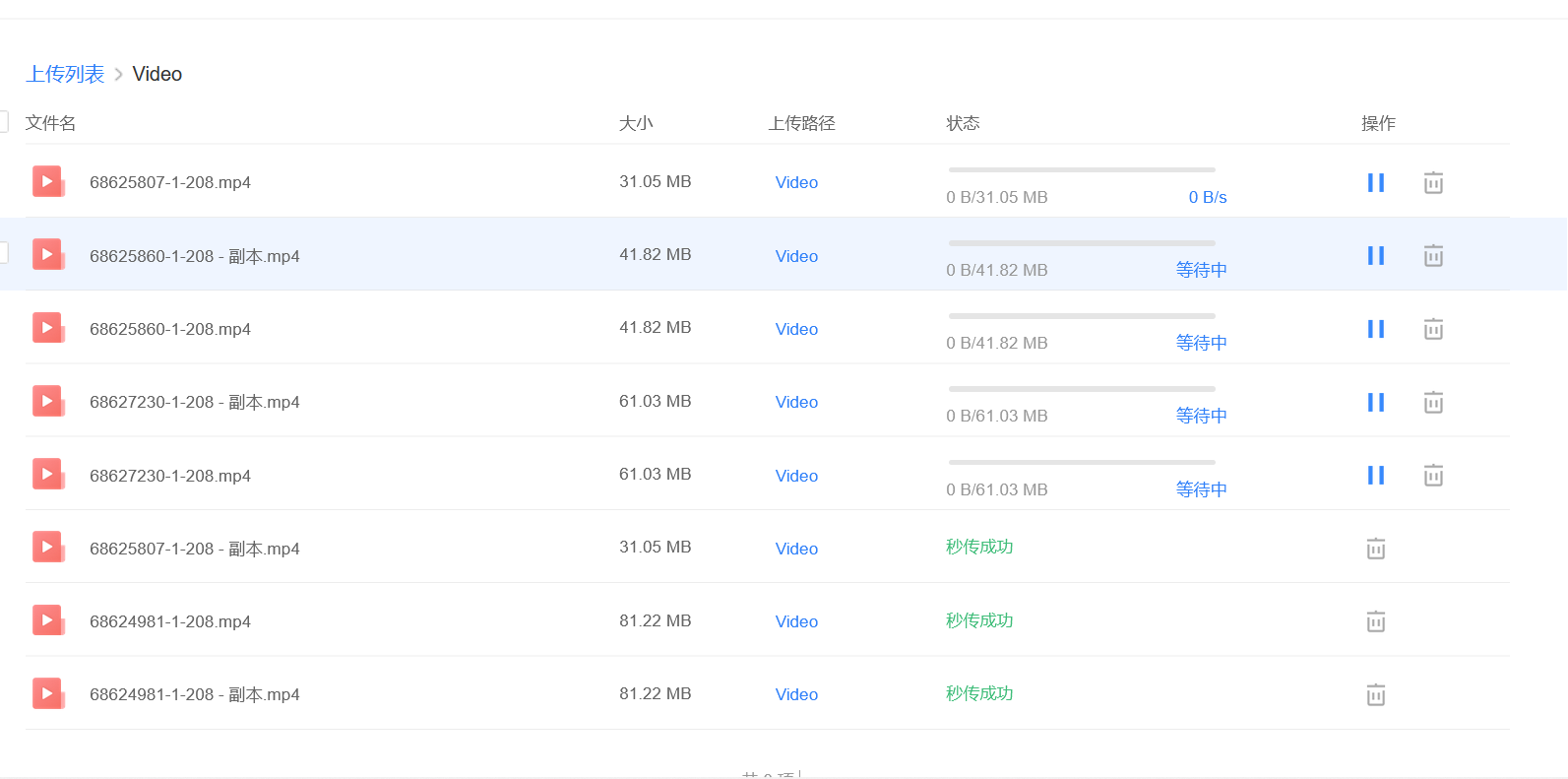This screenshot has height=779, width=1568.
Task: Click 等待中 status of 68625860-1-208.mp4
Action: click(x=1202, y=343)
